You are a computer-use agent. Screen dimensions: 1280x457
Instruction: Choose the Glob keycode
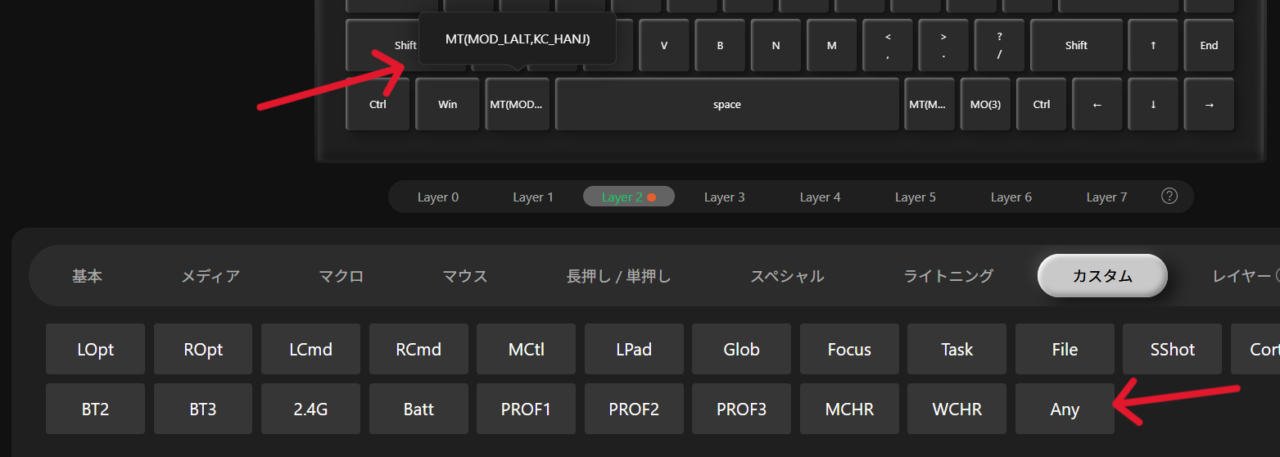pyautogui.click(x=742, y=349)
